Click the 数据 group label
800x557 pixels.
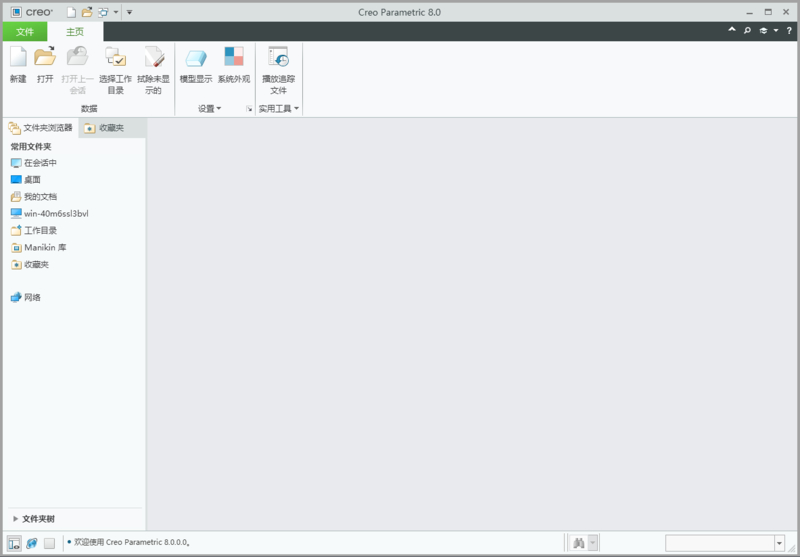pyautogui.click(x=89, y=109)
